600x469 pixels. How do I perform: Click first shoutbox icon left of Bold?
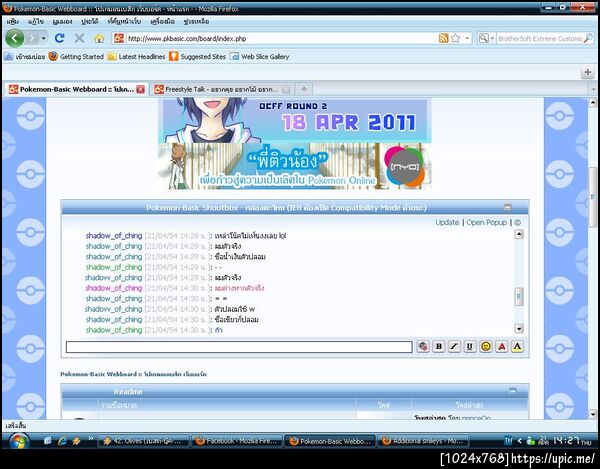[423, 347]
